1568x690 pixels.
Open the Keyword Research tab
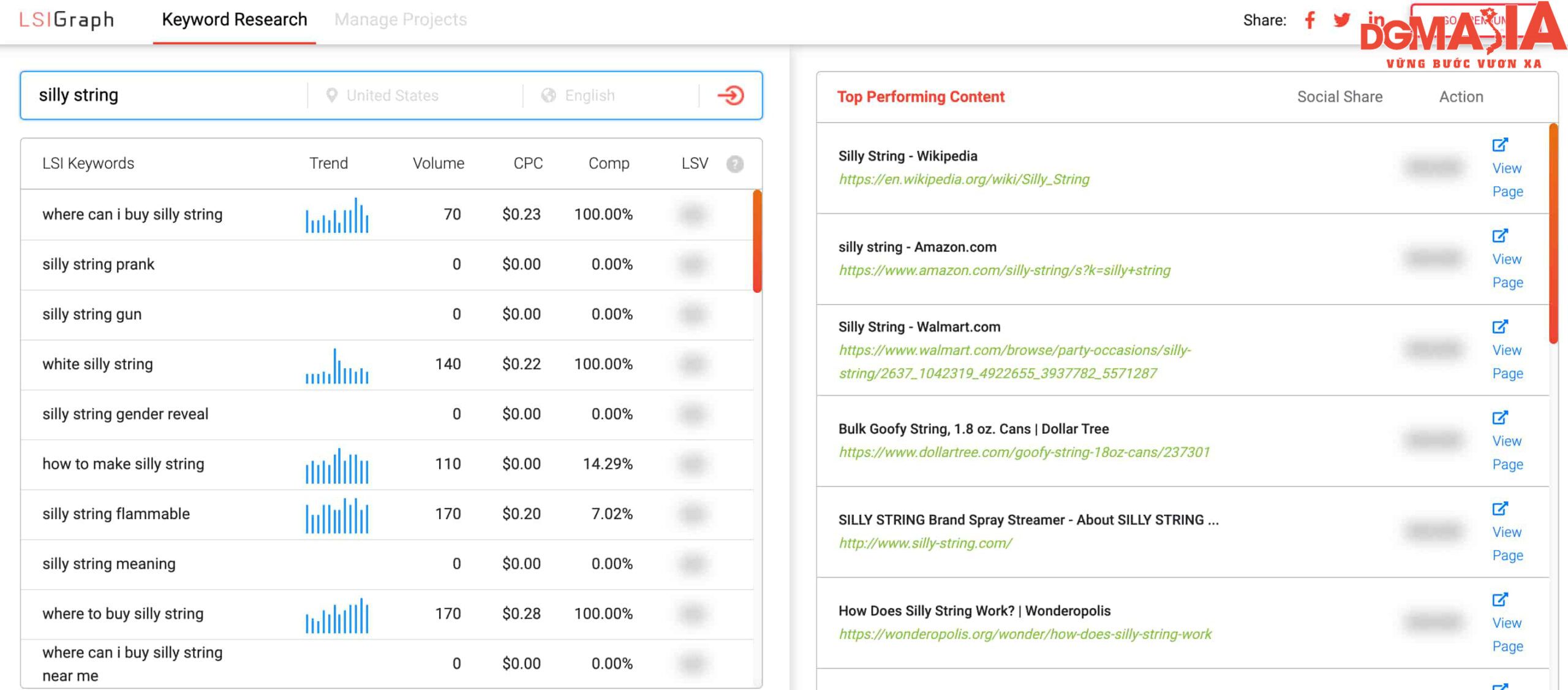235,20
